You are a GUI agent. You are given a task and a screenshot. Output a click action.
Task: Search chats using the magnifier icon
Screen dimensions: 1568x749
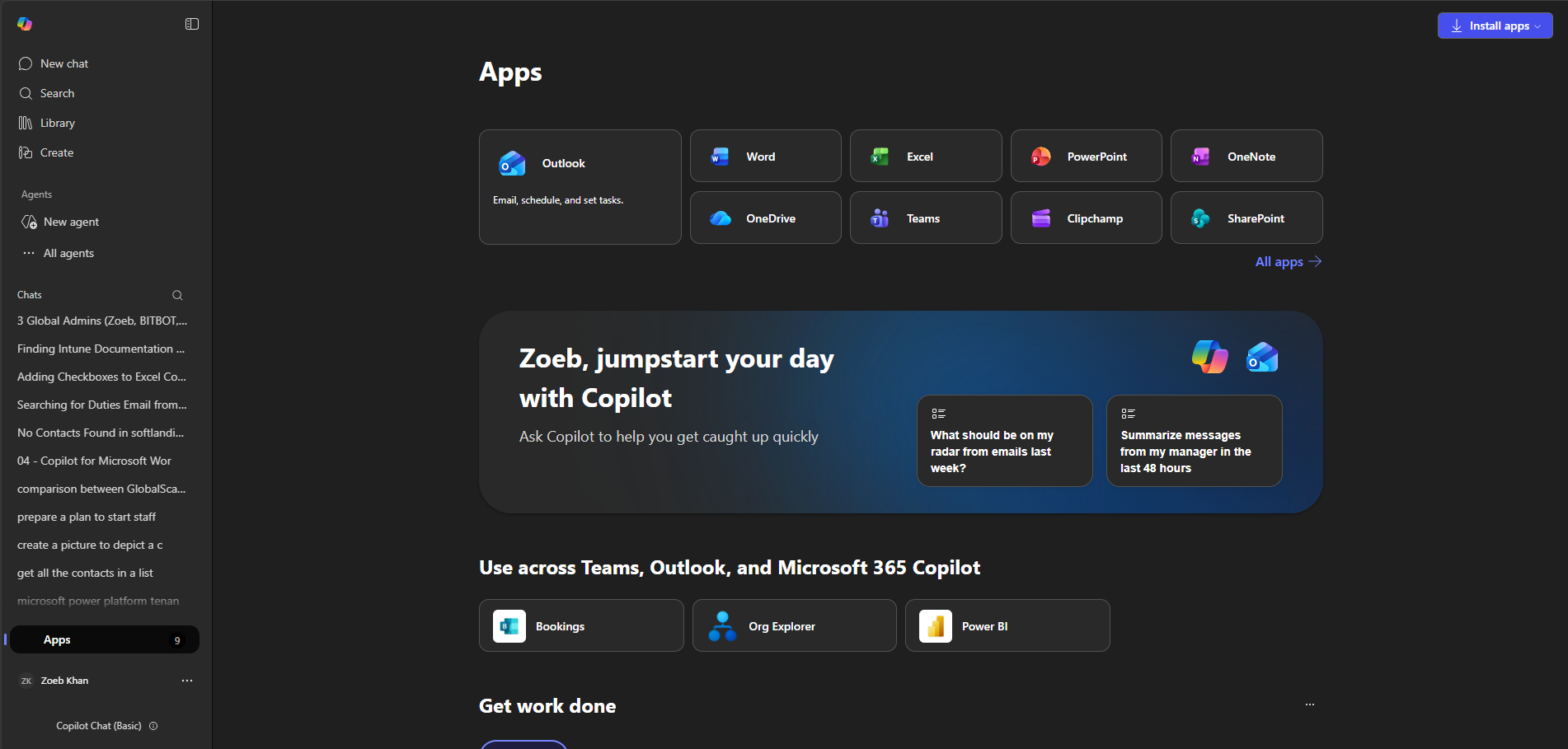point(177,295)
